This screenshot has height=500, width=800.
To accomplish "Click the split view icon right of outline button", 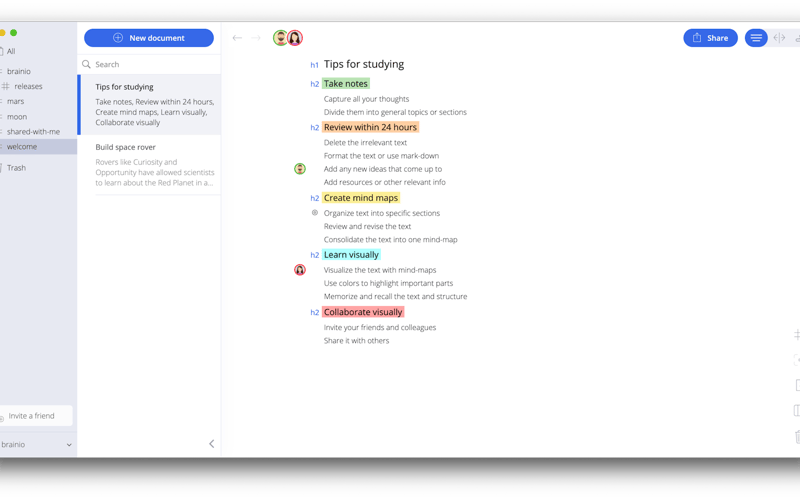I will (x=779, y=38).
